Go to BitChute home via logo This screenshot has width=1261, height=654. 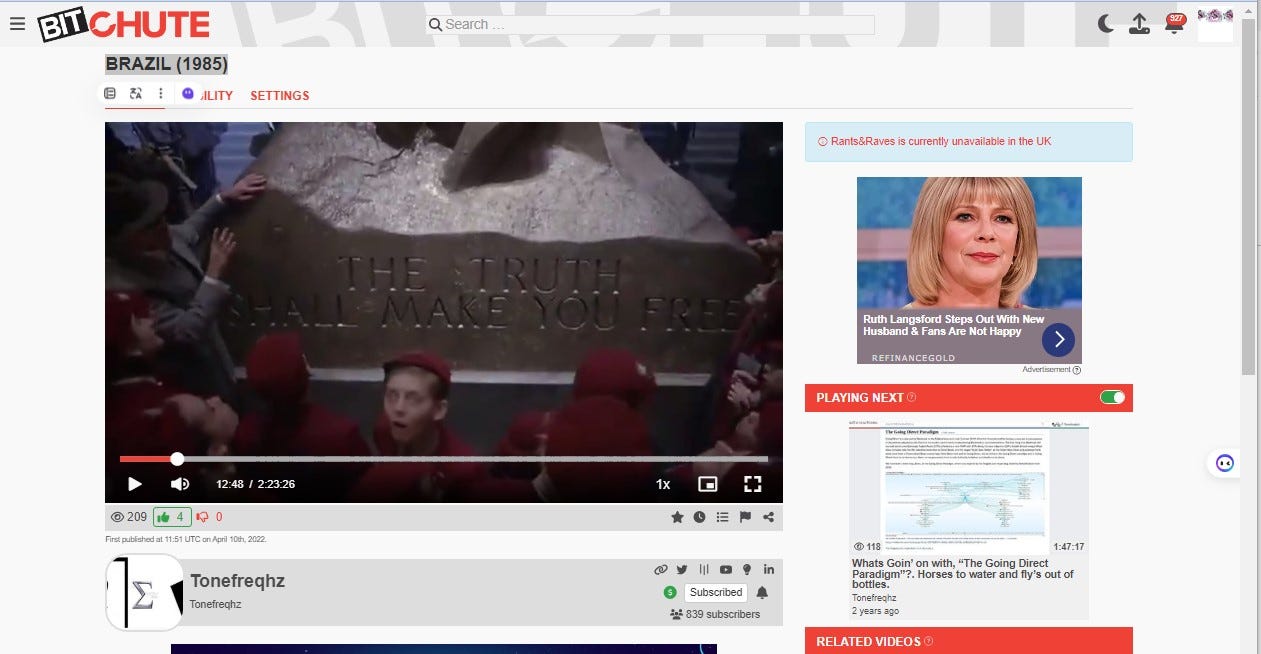tap(124, 25)
